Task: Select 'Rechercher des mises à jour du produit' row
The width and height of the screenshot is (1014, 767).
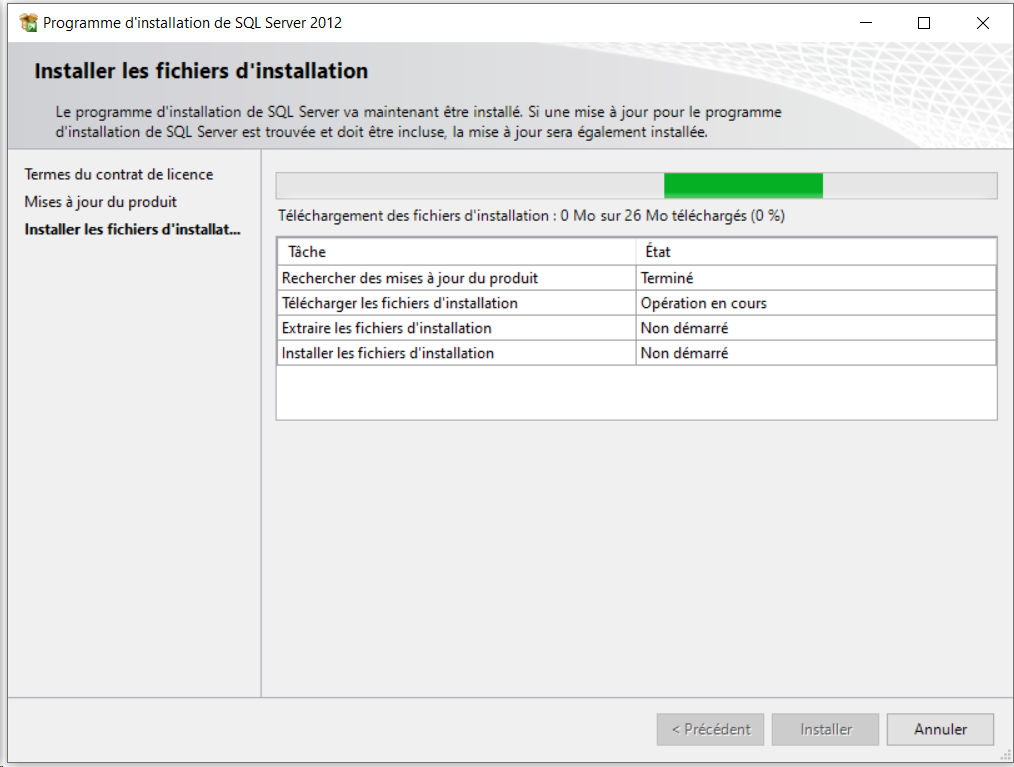Action: [x=636, y=278]
